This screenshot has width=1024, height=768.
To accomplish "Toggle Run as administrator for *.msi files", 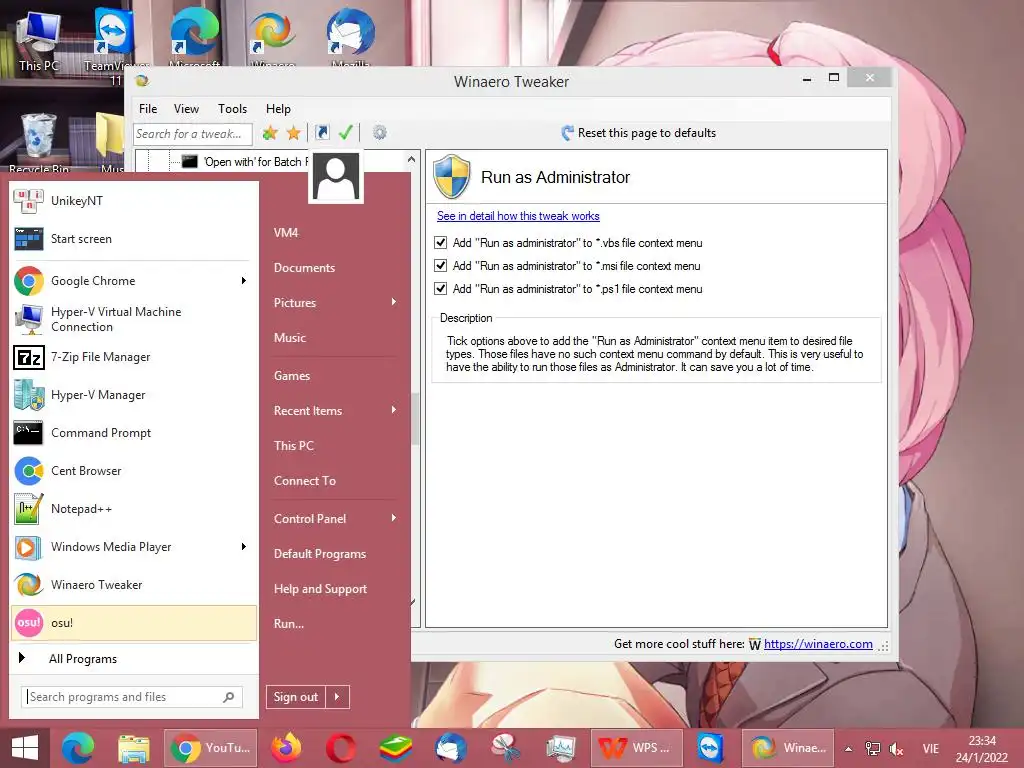I will click(441, 266).
